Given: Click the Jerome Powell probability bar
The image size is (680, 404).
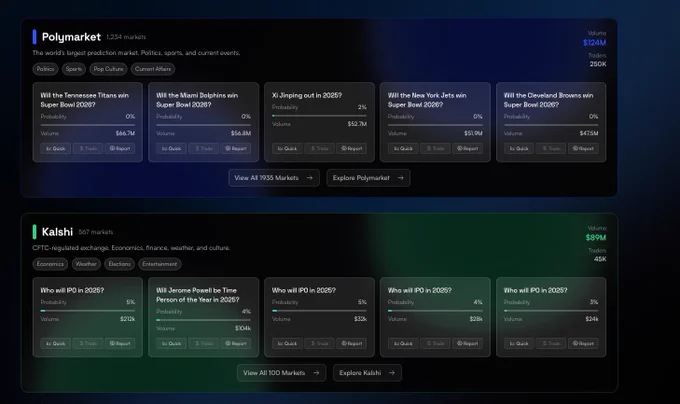Looking at the screenshot, I should point(203,320).
